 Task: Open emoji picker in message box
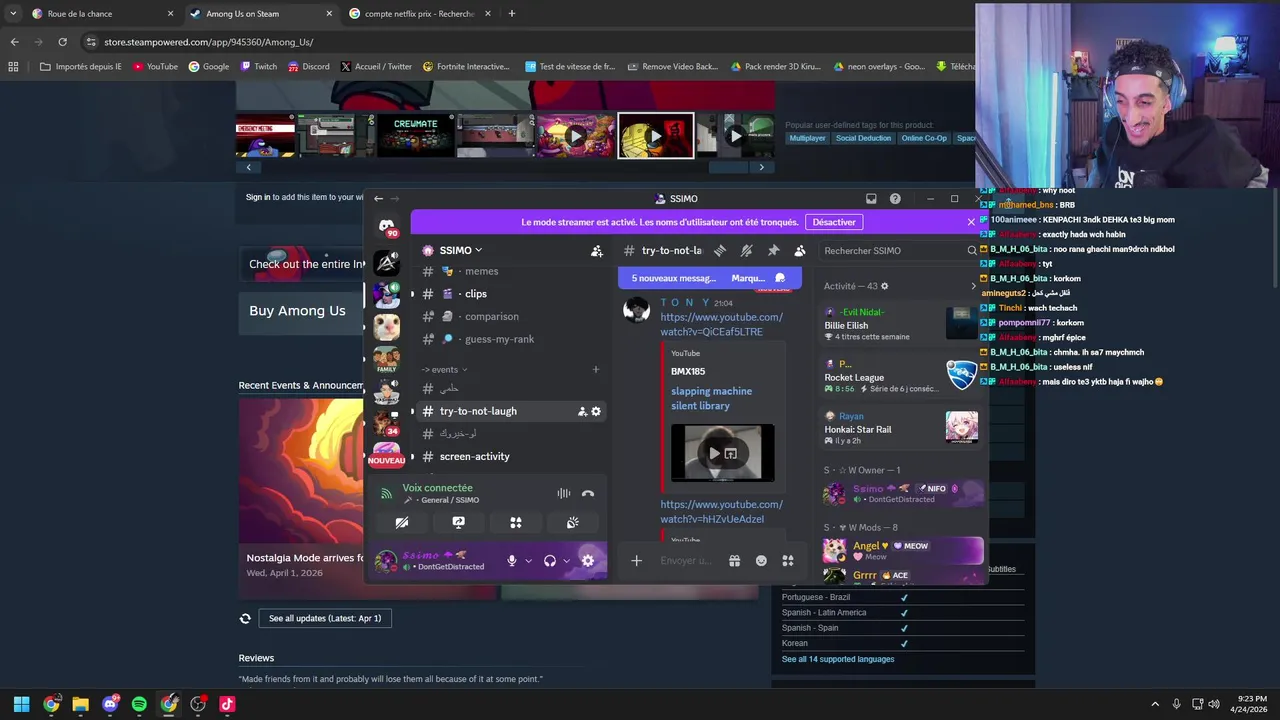pos(761,561)
